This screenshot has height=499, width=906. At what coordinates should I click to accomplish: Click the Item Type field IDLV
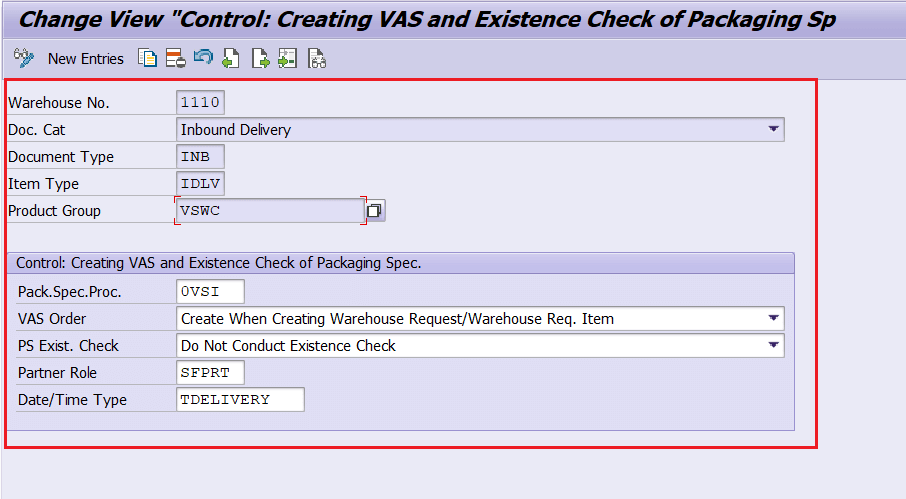[x=200, y=184]
